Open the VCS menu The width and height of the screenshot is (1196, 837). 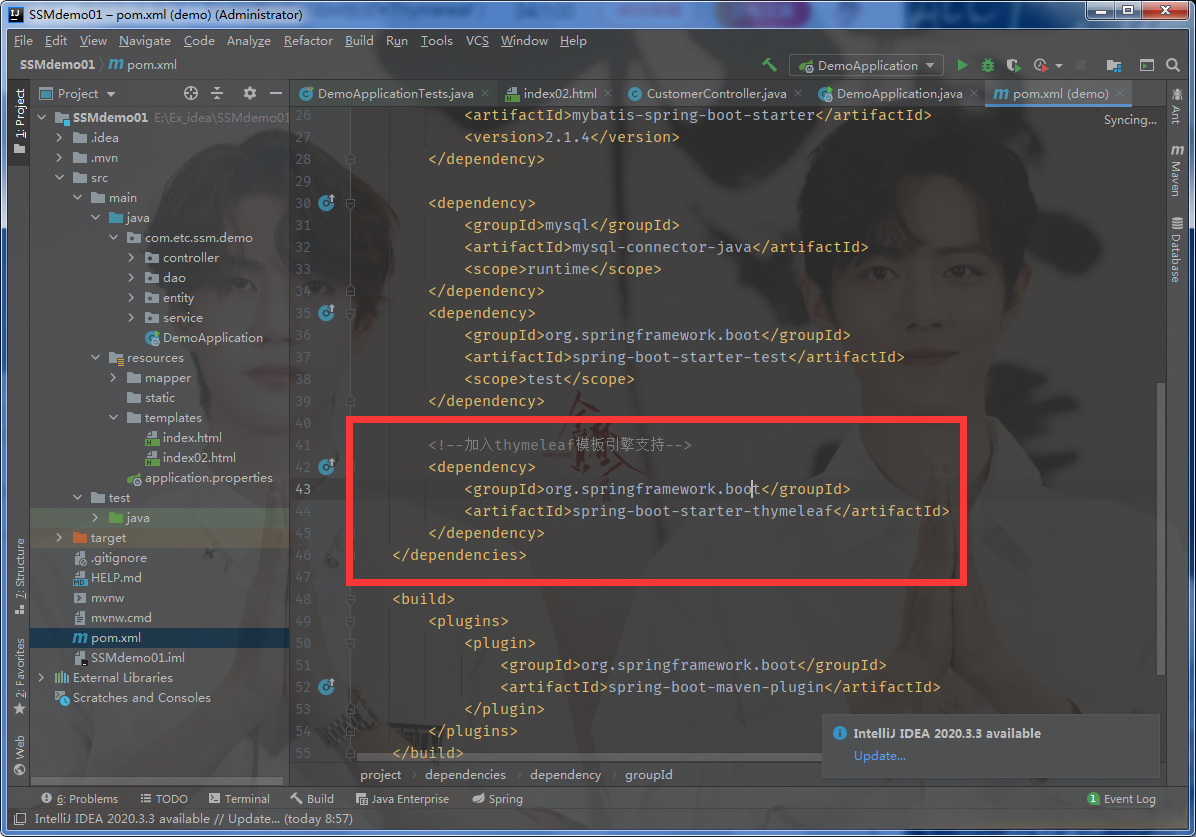477,40
